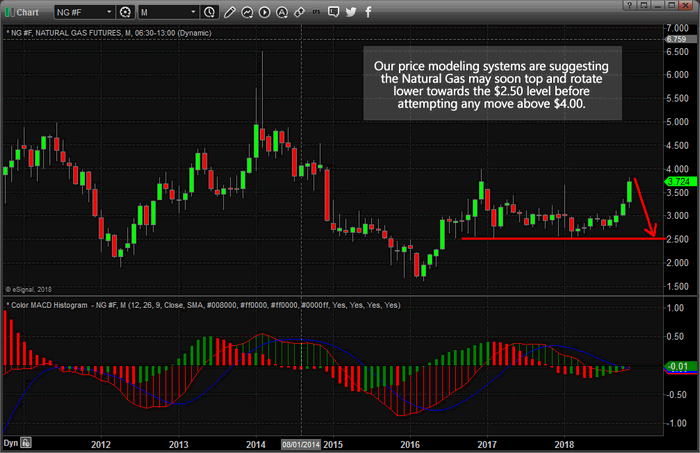Open the EFS formula icon
This screenshot has height=453, width=700.
click(x=316, y=12)
